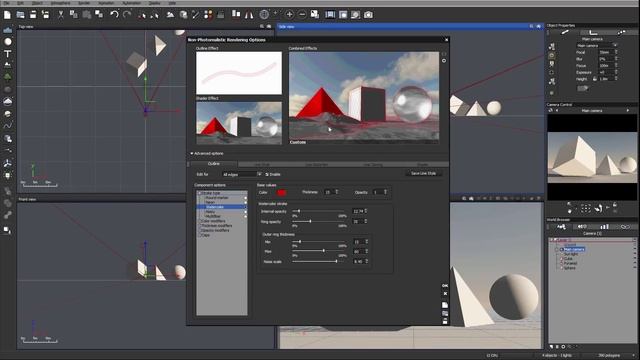
Task: Toggle the lock icon next to Height field
Action: [595, 79]
